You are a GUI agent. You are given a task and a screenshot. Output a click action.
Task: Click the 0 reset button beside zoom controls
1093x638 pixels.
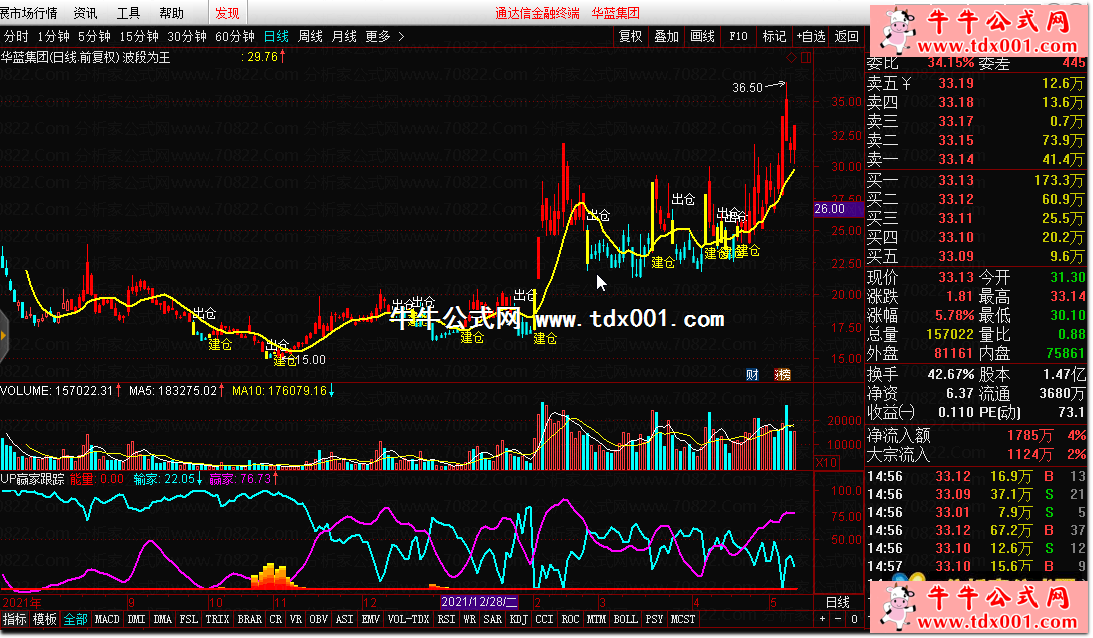[x=854, y=618]
